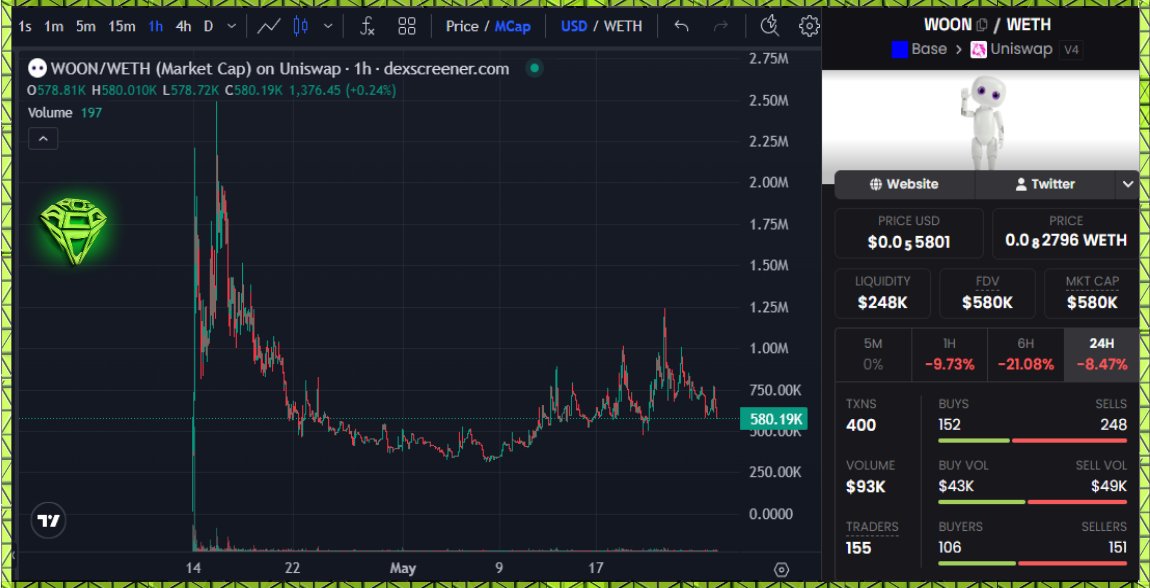Screen dimensions: 1150x588
Task: Click the 0.0₈2796 WETH price box
Action: pyautogui.click(x=1066, y=233)
